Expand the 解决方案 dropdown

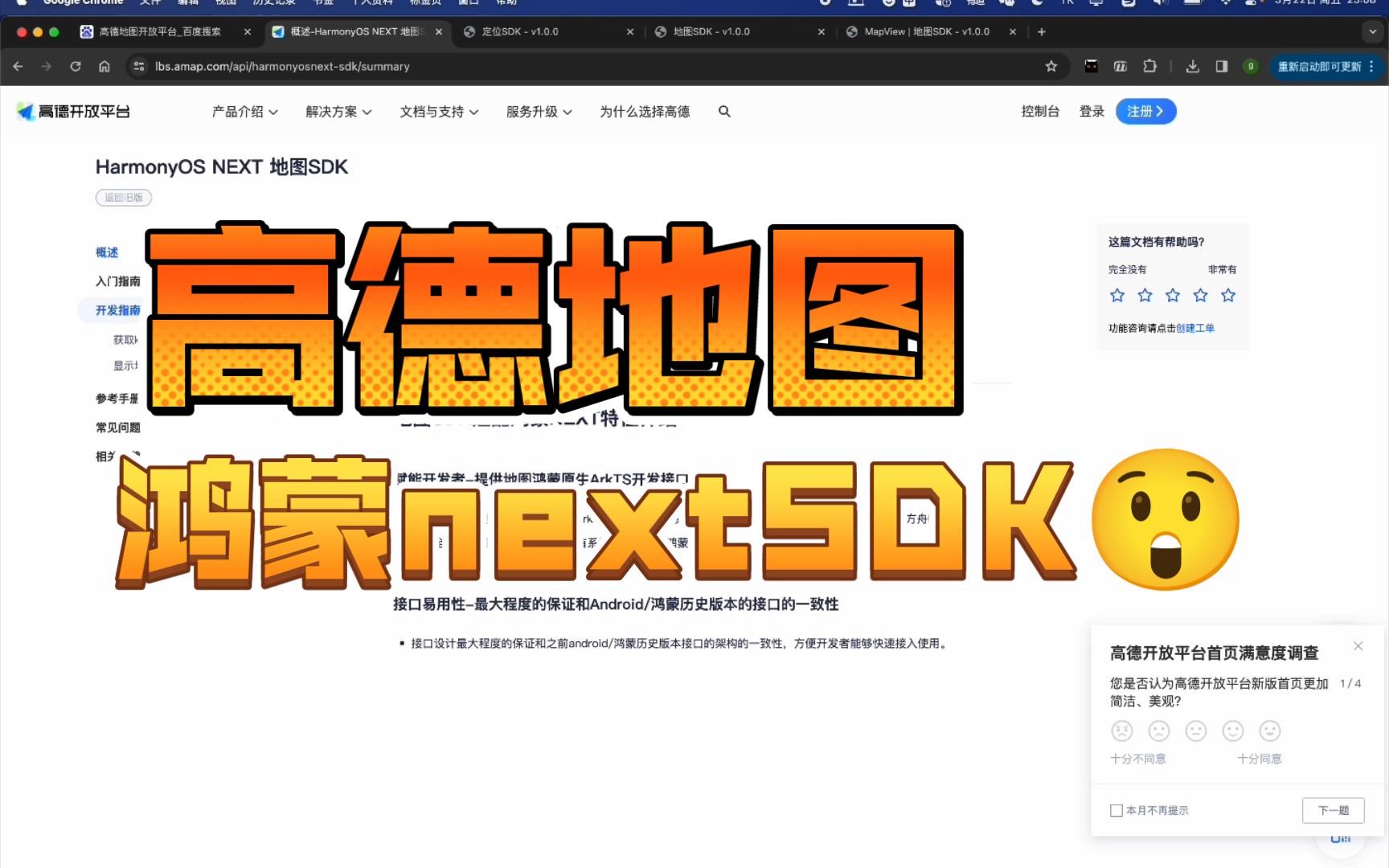pos(338,112)
